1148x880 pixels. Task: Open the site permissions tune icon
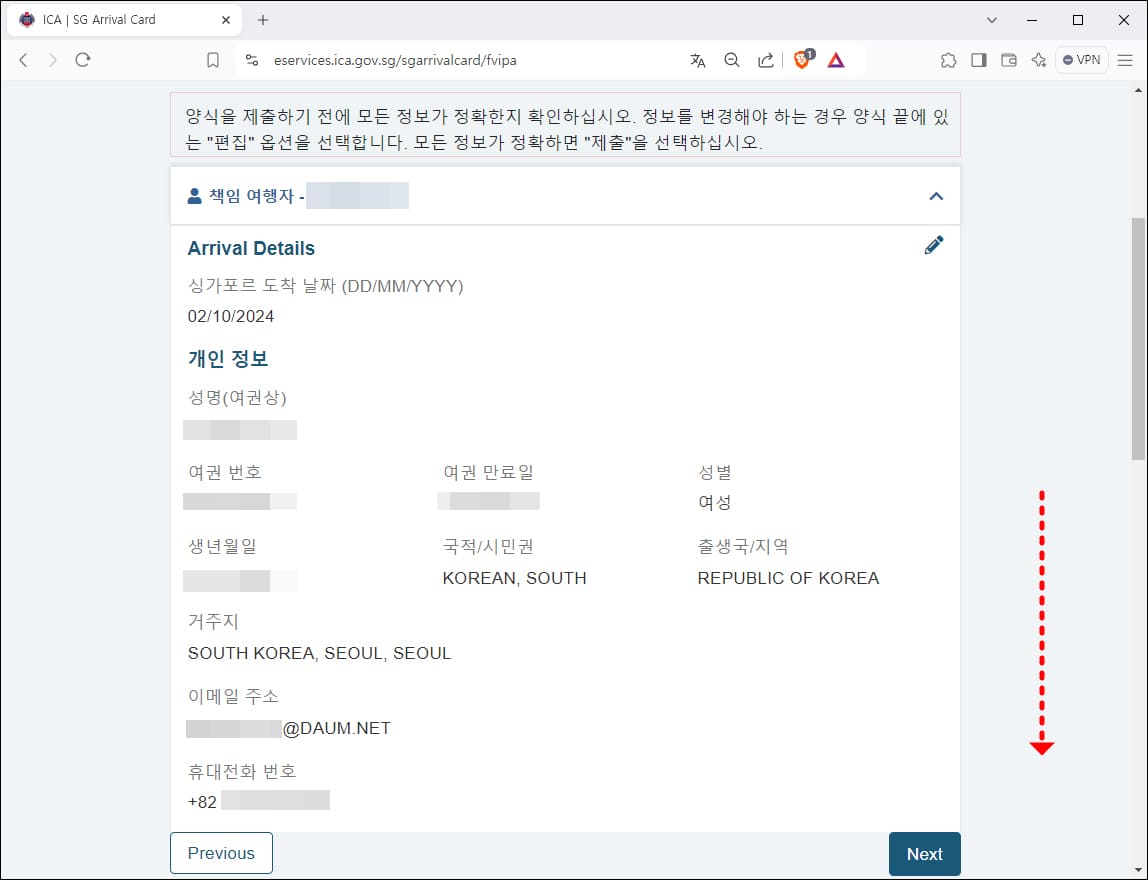pyautogui.click(x=251, y=59)
